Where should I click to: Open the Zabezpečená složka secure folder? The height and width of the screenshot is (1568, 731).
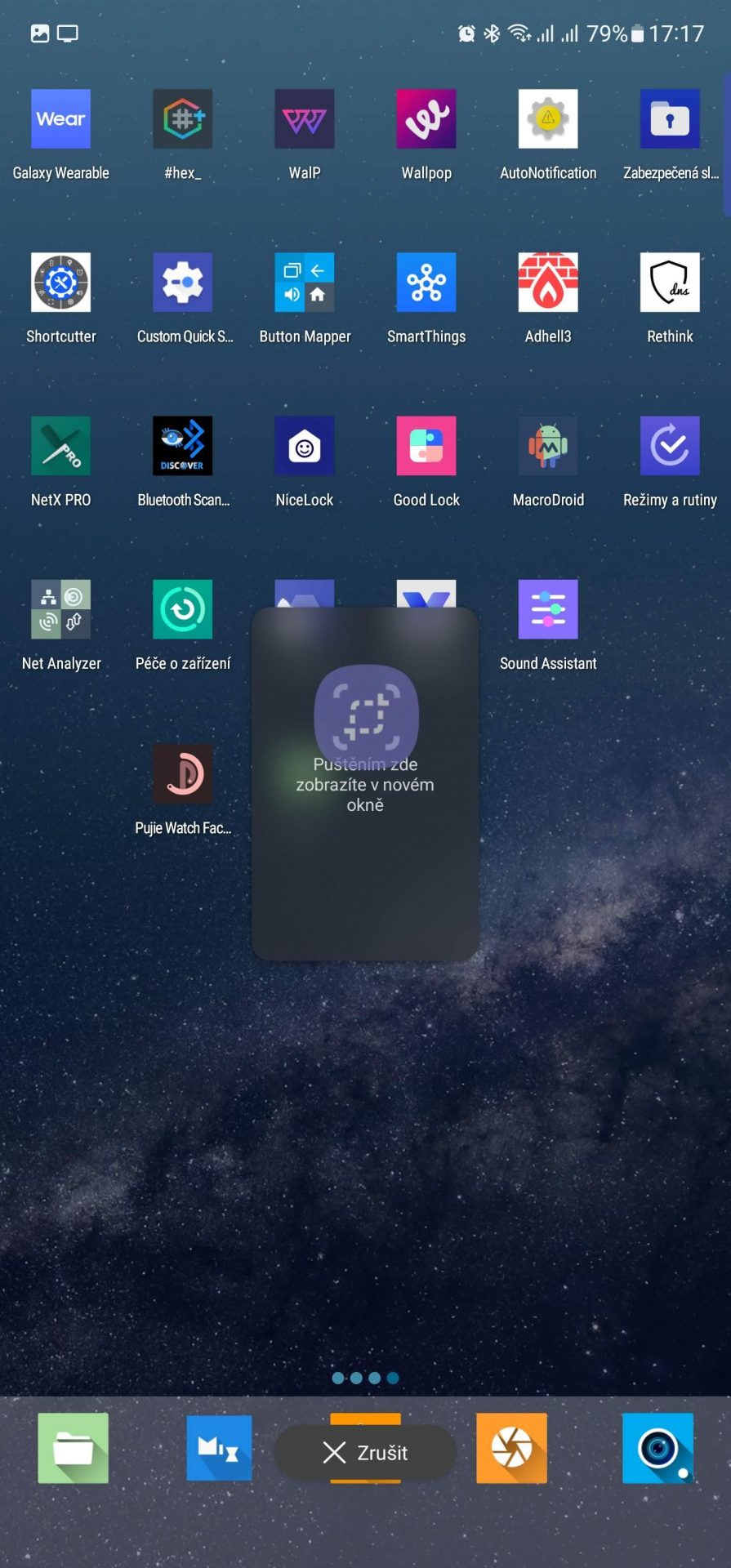point(670,119)
